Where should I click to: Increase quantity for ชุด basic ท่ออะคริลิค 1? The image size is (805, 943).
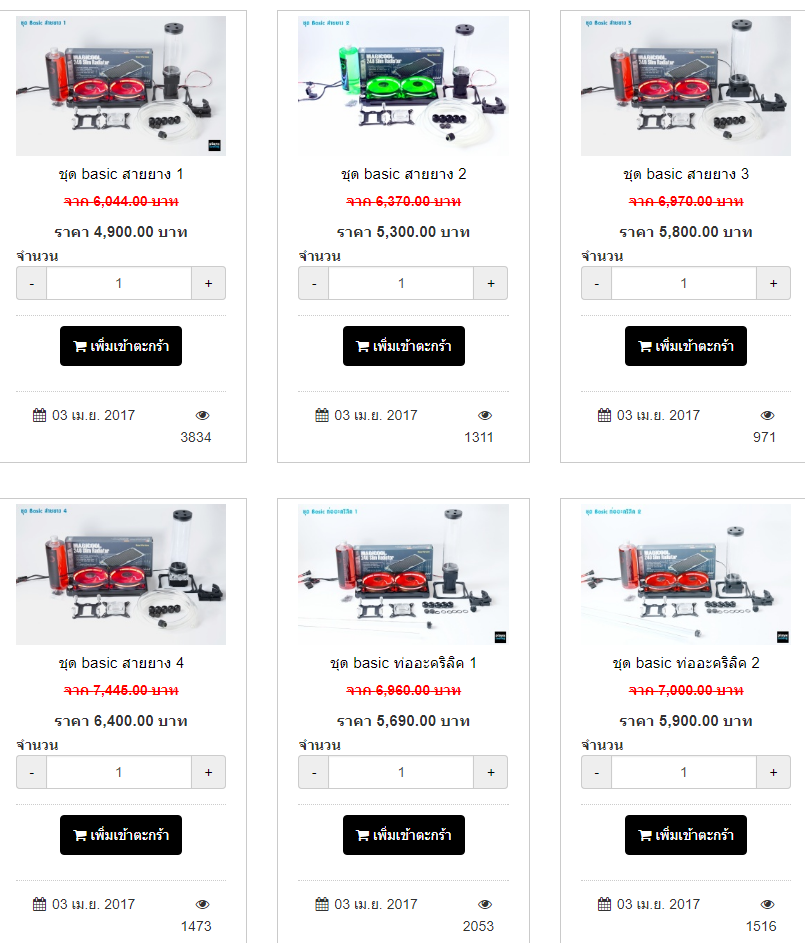(x=491, y=772)
